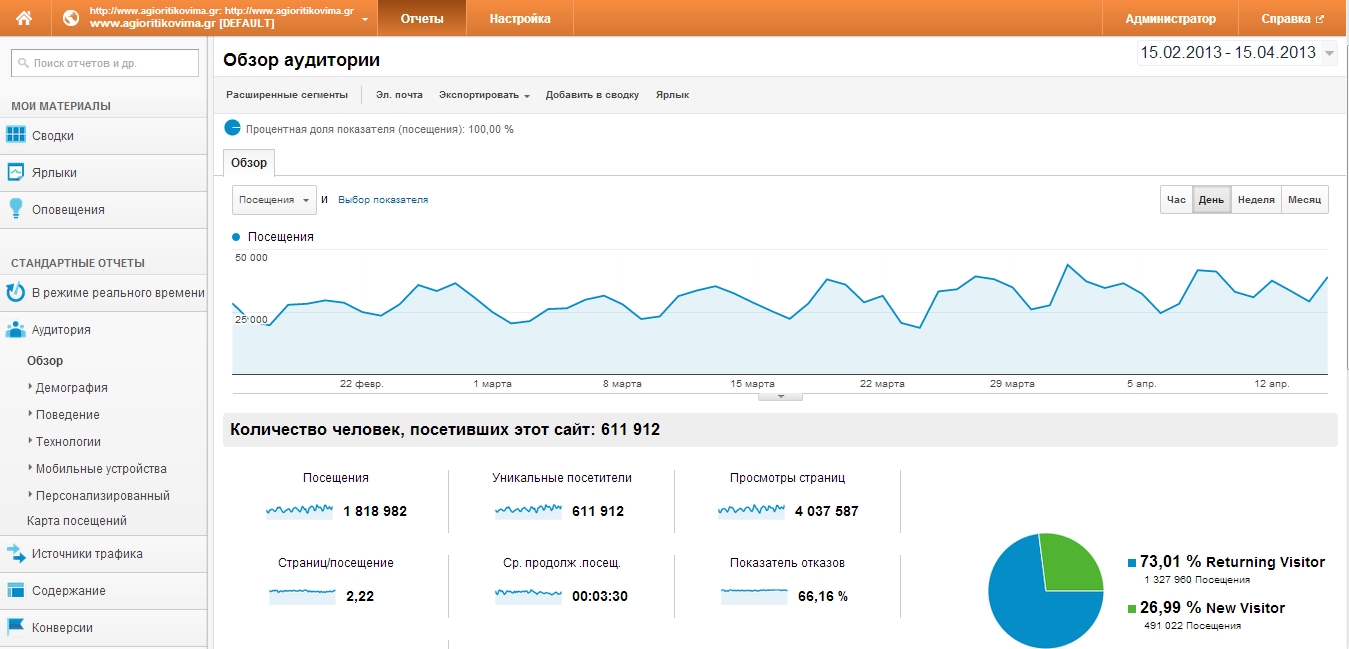Click the real-time clock icon
1349x649 pixels.
point(16,292)
